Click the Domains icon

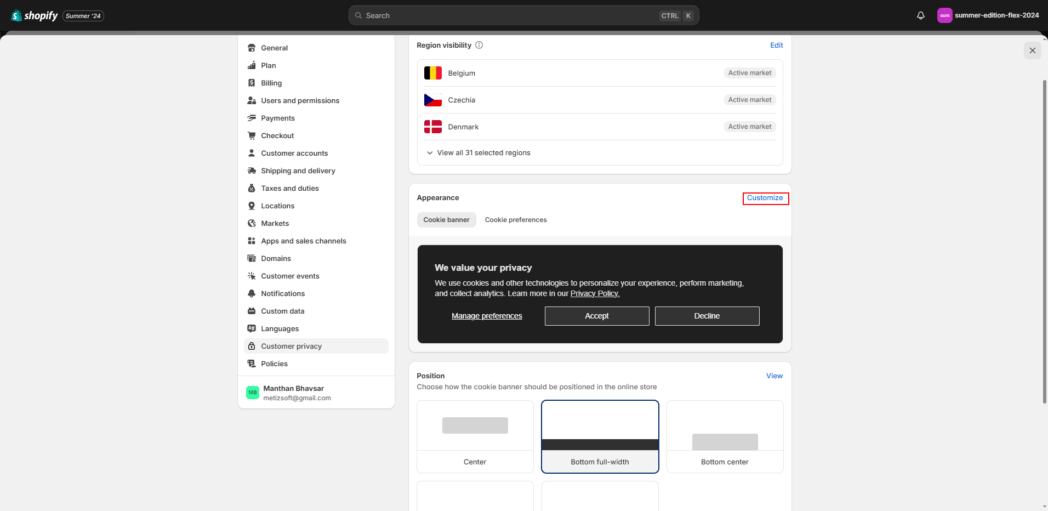251,259
